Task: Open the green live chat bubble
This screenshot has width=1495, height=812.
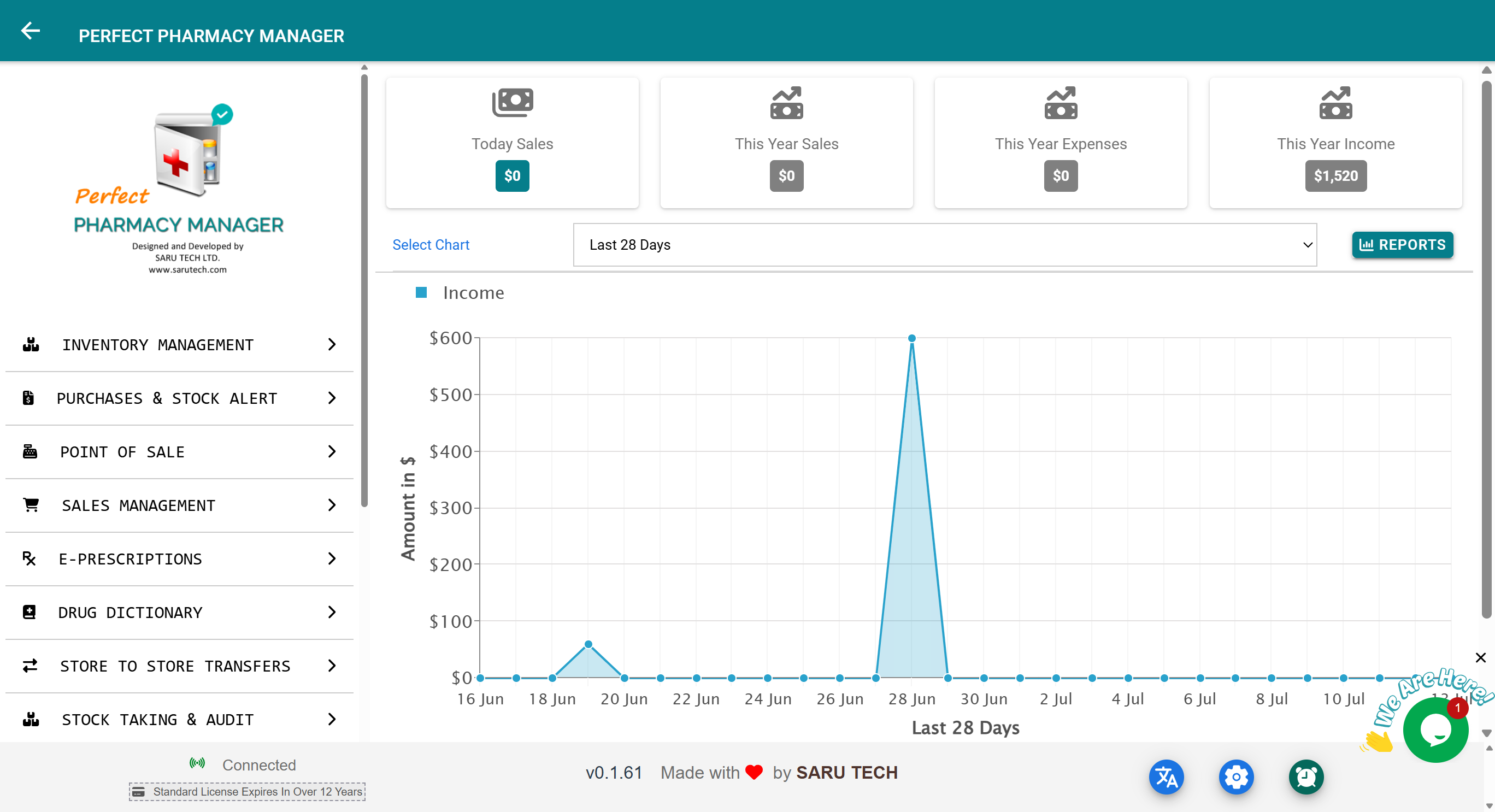Action: point(1435,730)
